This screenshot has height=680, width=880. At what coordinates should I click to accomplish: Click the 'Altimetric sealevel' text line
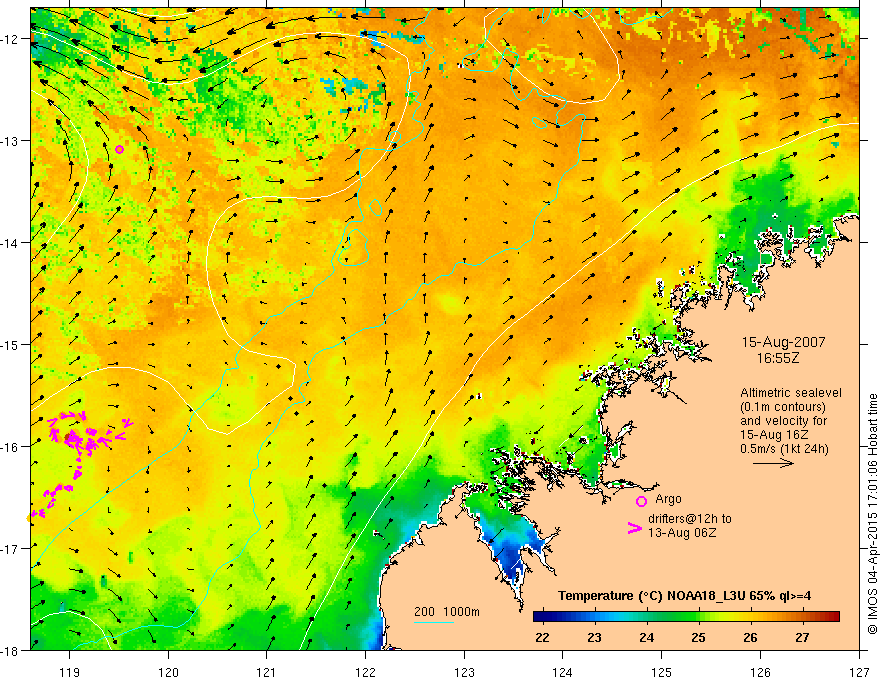791,393
